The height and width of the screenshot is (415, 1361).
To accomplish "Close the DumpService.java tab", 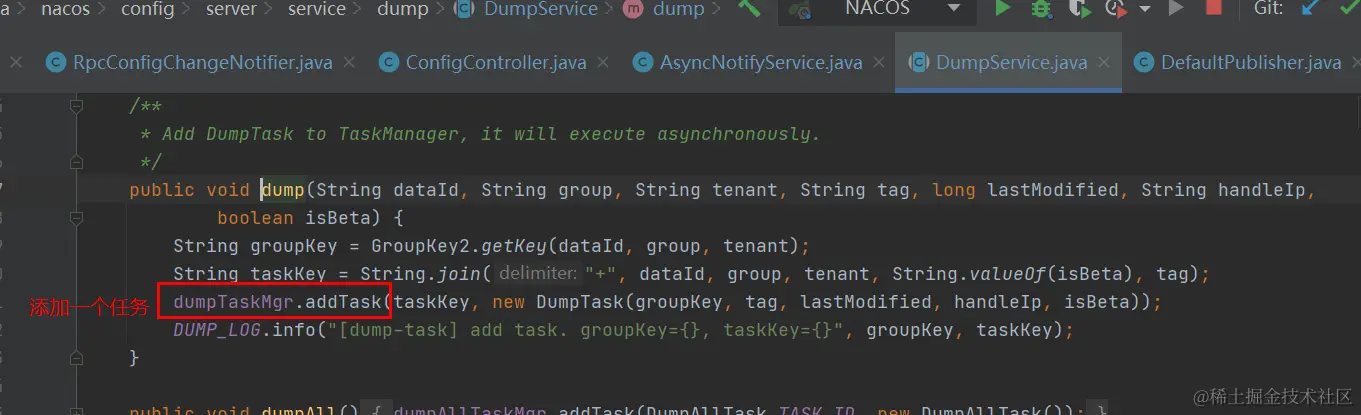I will [x=1105, y=62].
